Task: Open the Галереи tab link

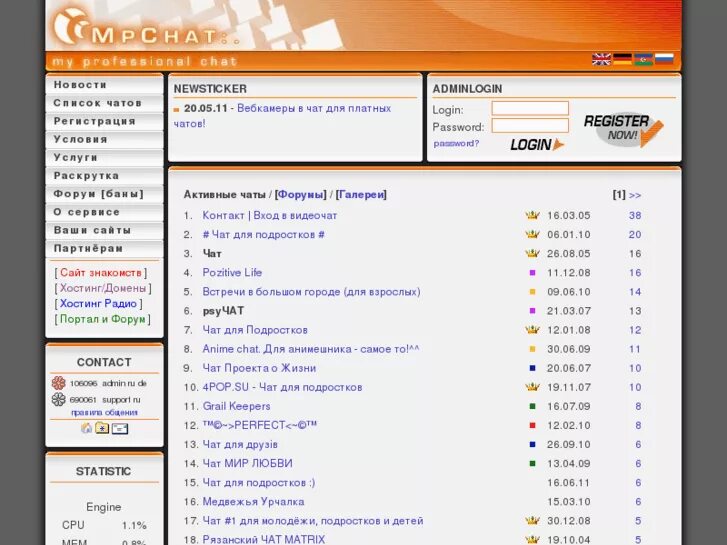Action: (x=361, y=194)
